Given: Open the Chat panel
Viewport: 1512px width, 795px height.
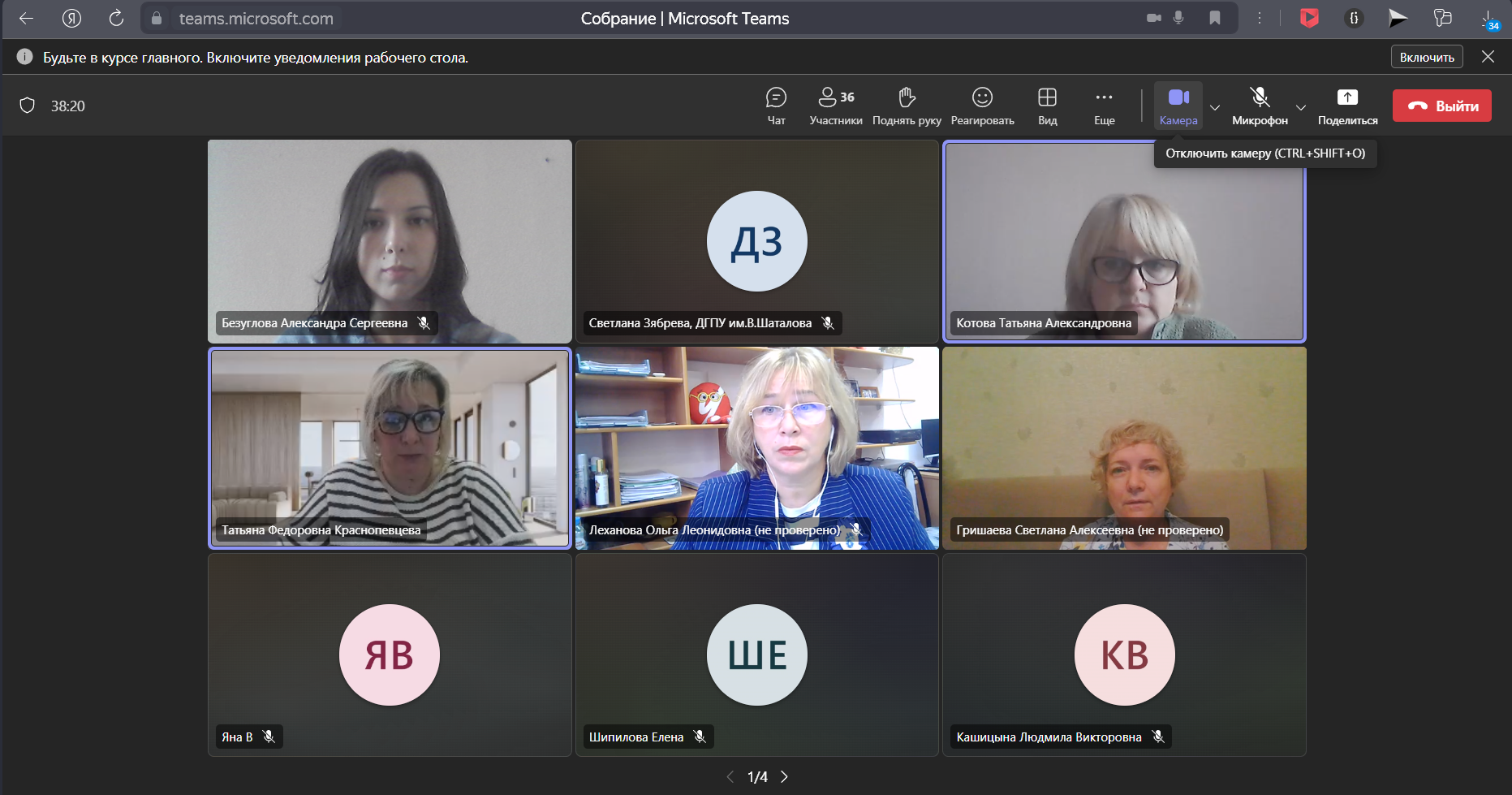Looking at the screenshot, I should (x=776, y=106).
